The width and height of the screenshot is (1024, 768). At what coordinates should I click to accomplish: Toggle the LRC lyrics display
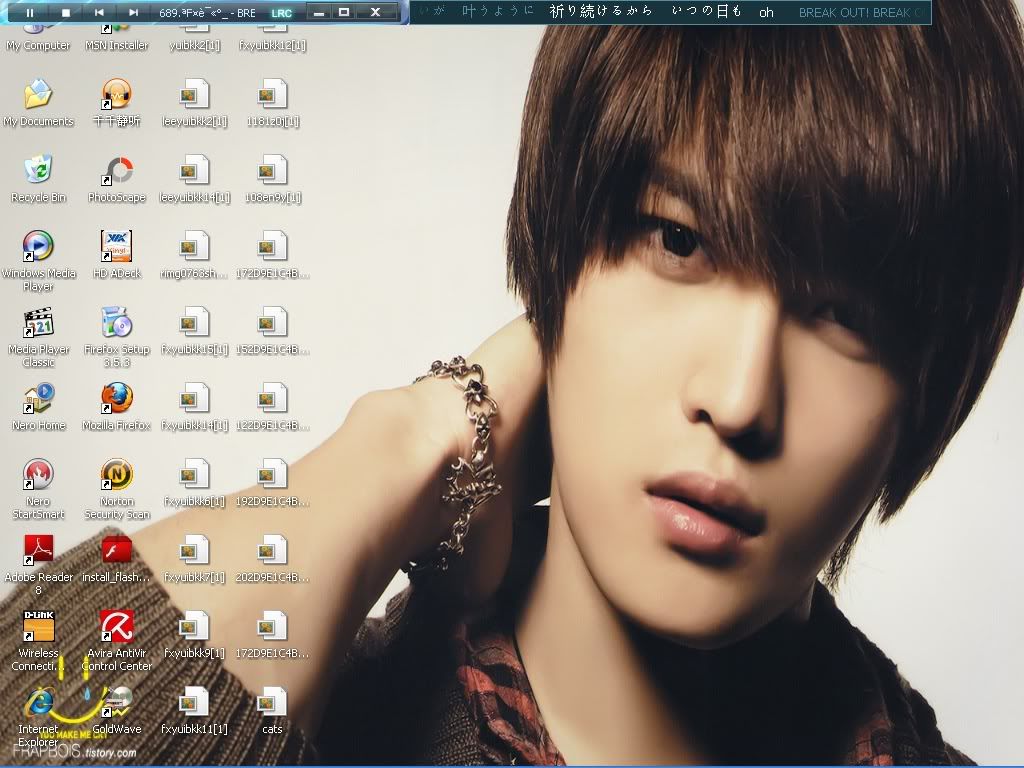[x=282, y=13]
